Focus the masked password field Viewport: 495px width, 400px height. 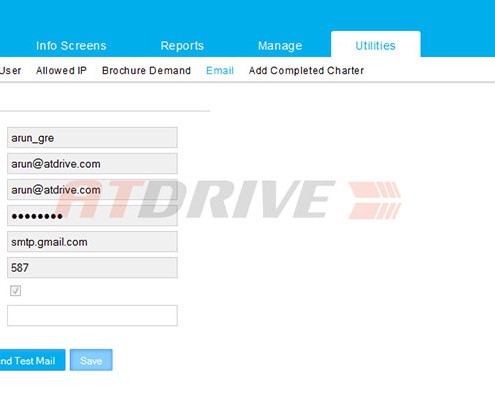coord(92,216)
